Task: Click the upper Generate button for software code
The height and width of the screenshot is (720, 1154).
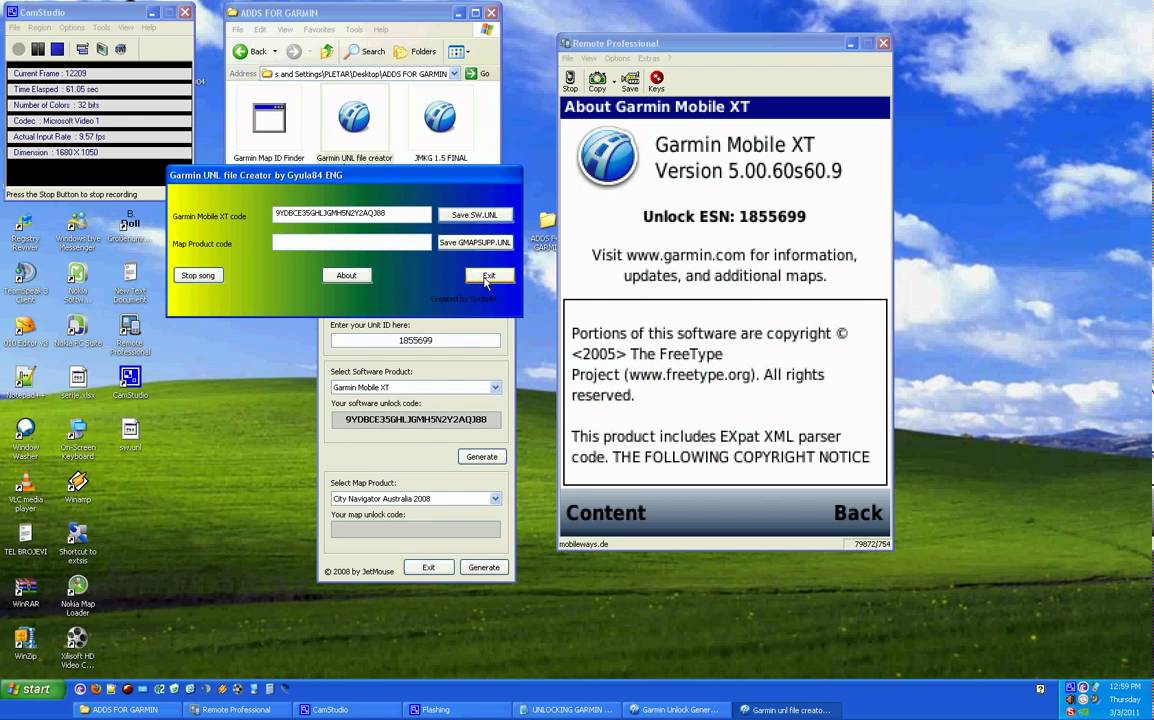Action: click(x=482, y=456)
